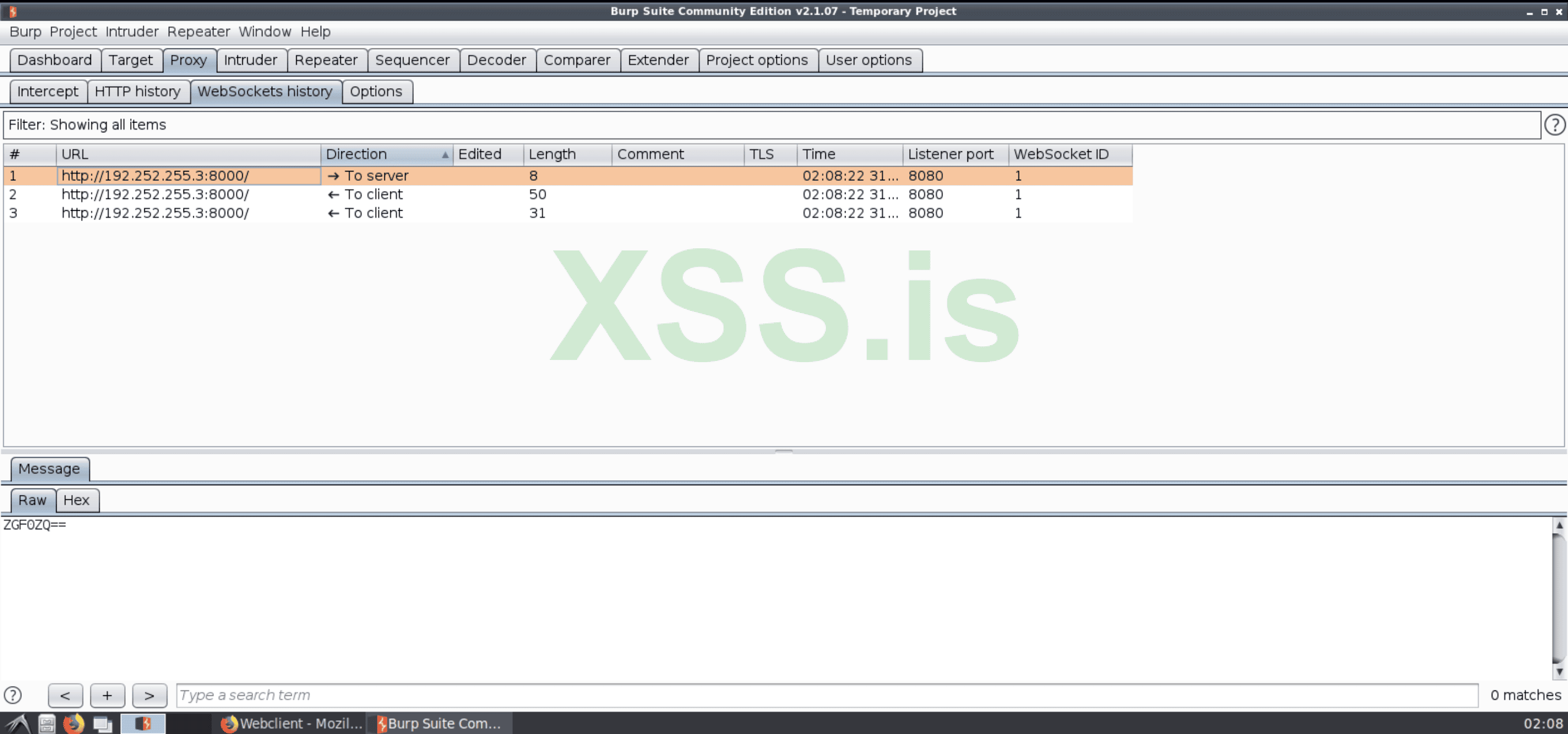Open the Intruder menu in menu bar
1568x734 pixels.
pos(131,32)
